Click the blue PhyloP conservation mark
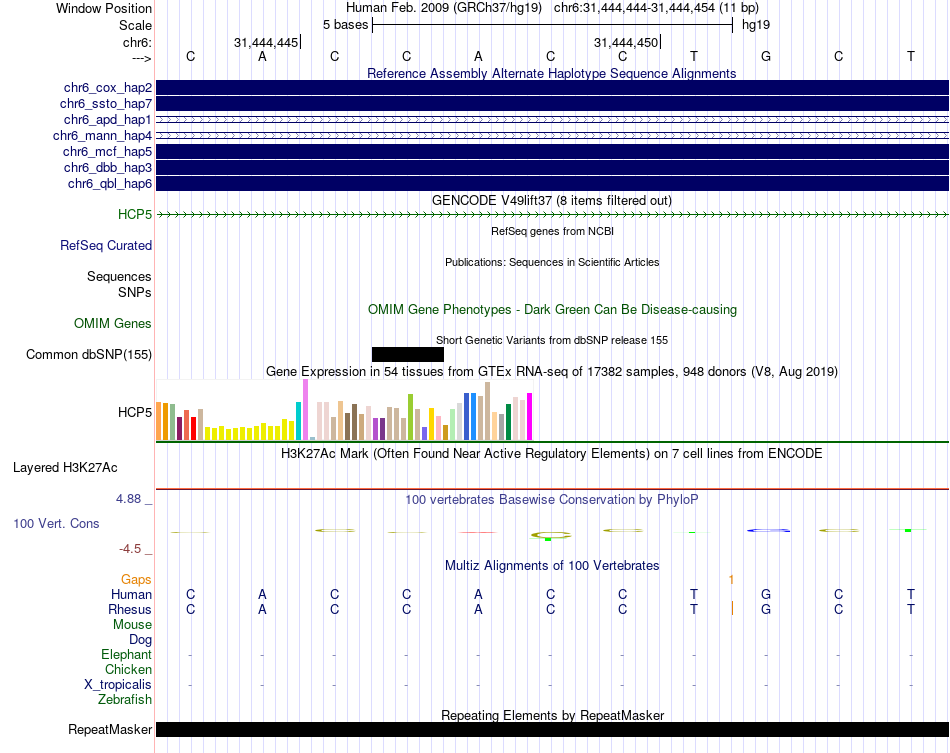 tap(768, 531)
